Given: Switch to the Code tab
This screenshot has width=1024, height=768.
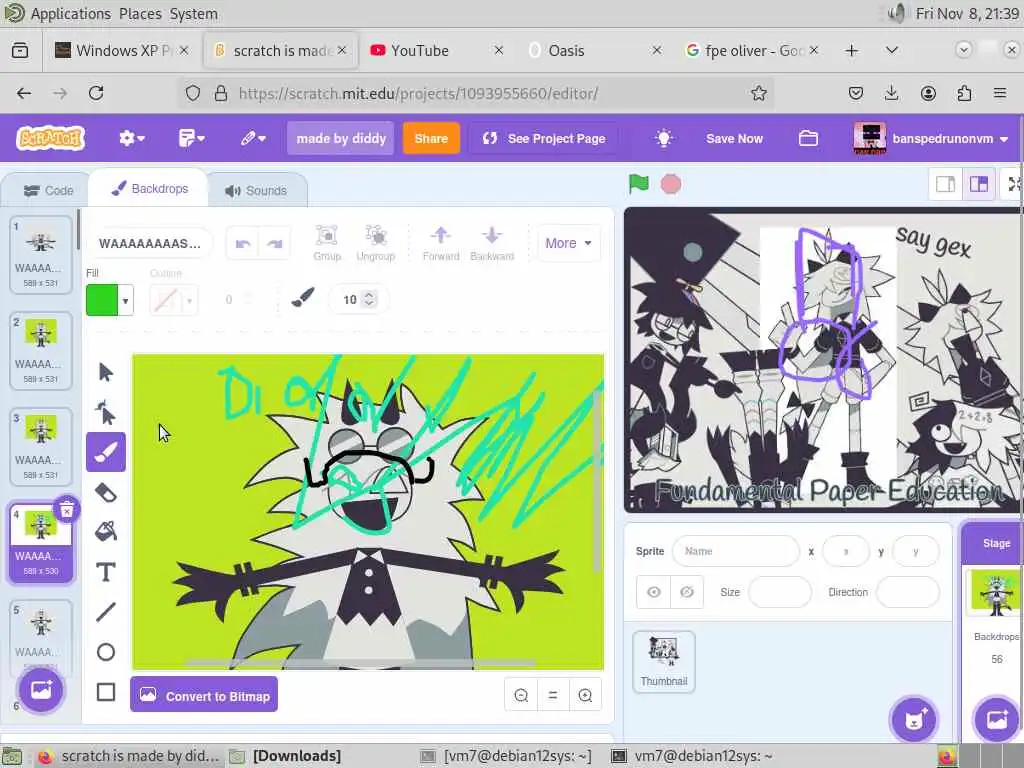Looking at the screenshot, I should (x=48, y=191).
